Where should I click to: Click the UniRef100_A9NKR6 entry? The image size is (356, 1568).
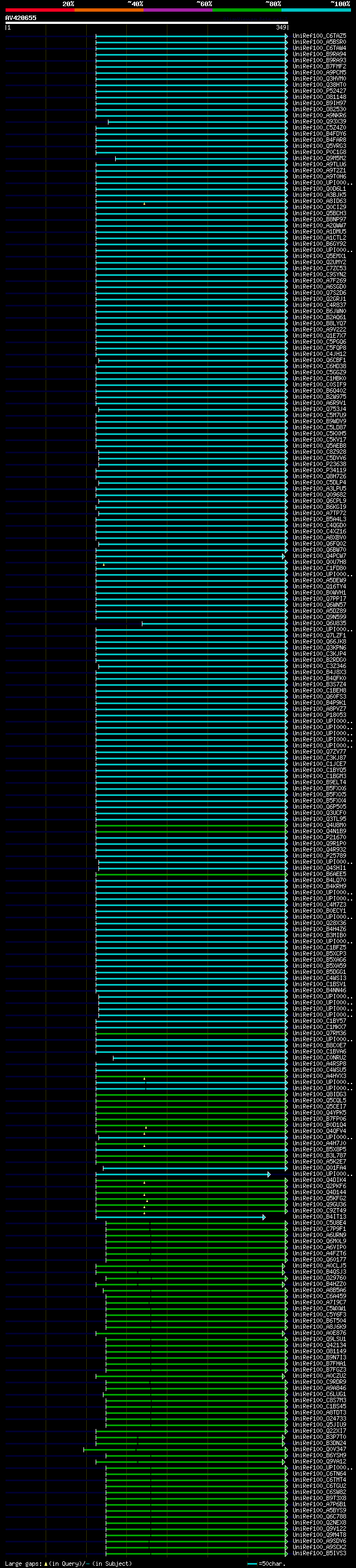tap(319, 115)
